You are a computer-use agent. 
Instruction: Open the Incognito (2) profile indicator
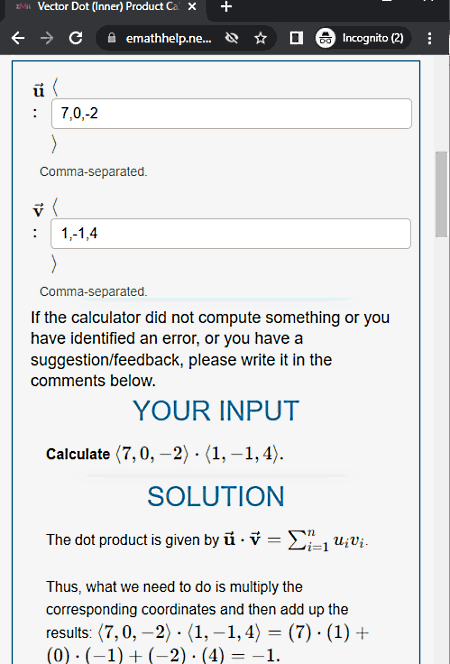(363, 38)
